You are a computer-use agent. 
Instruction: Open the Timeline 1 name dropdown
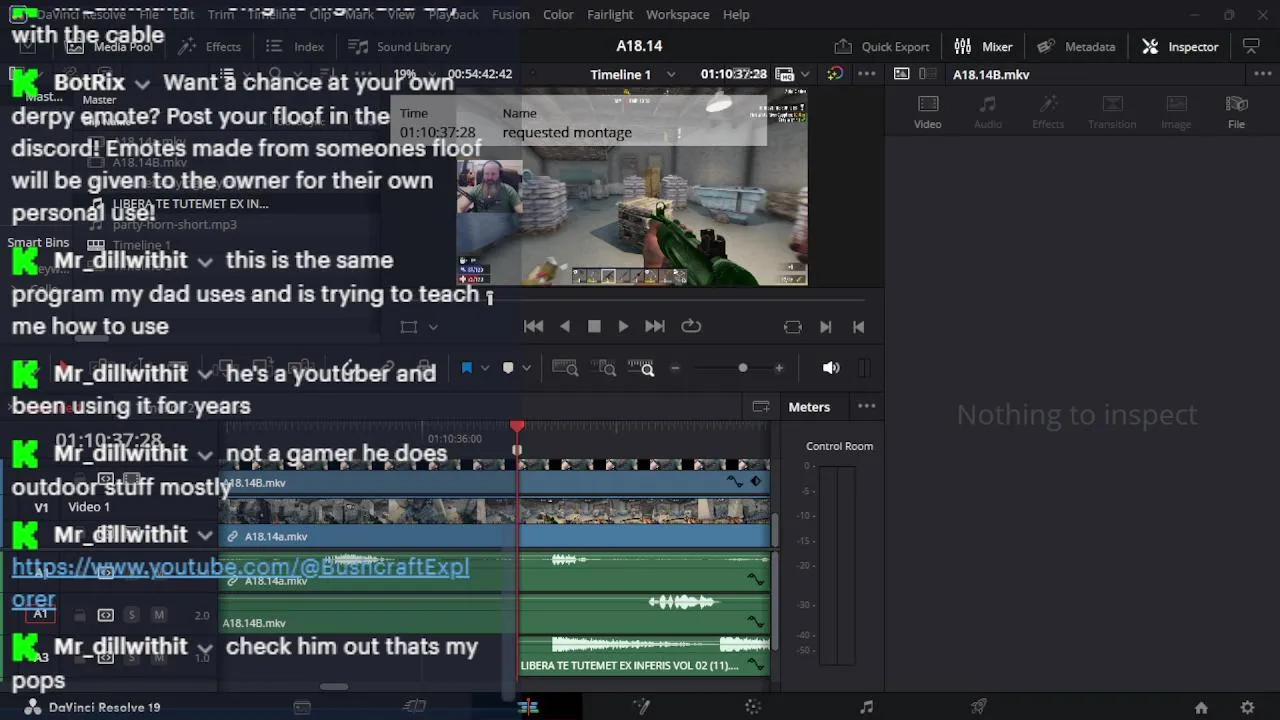(x=671, y=74)
